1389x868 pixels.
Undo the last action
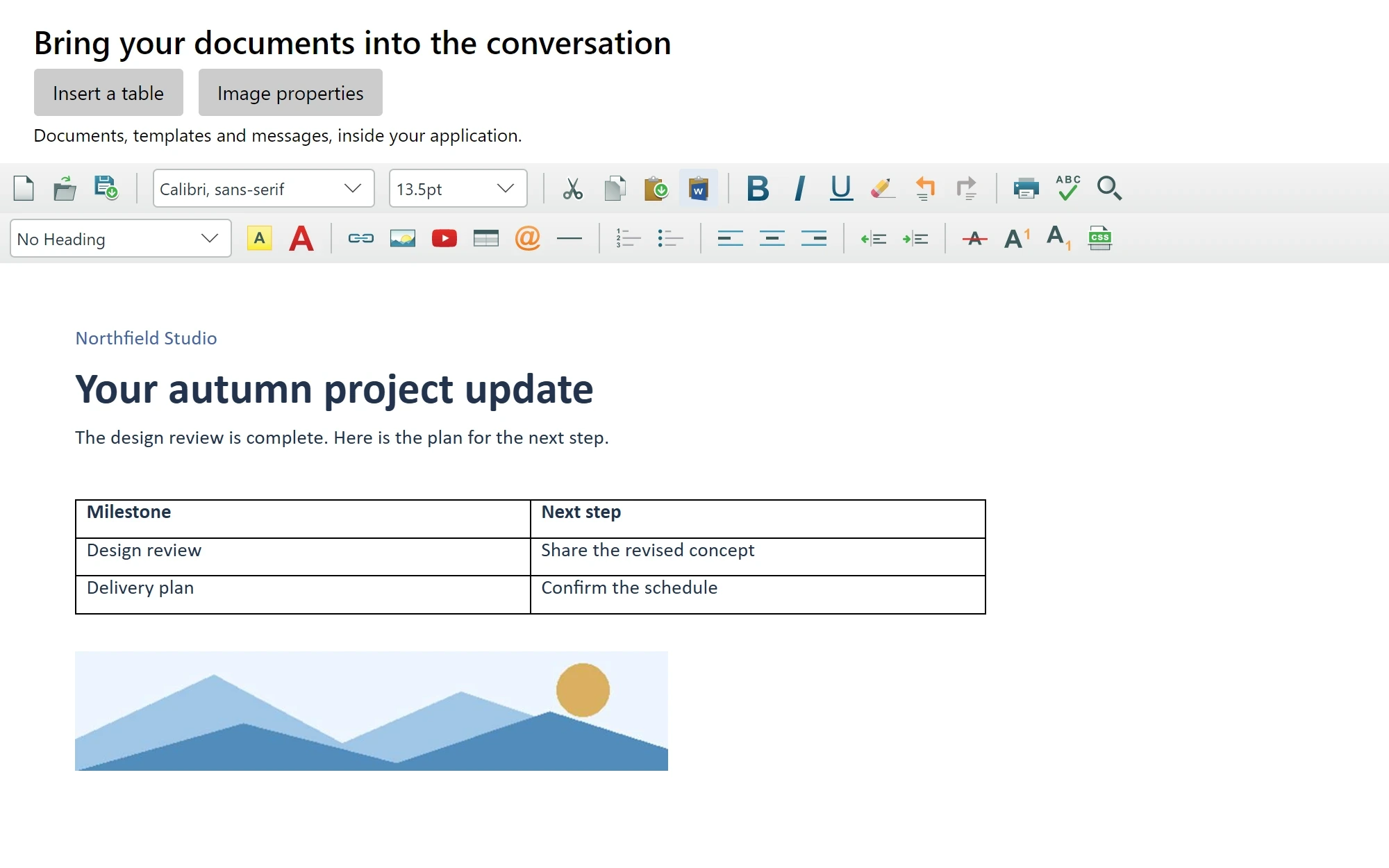[924, 188]
